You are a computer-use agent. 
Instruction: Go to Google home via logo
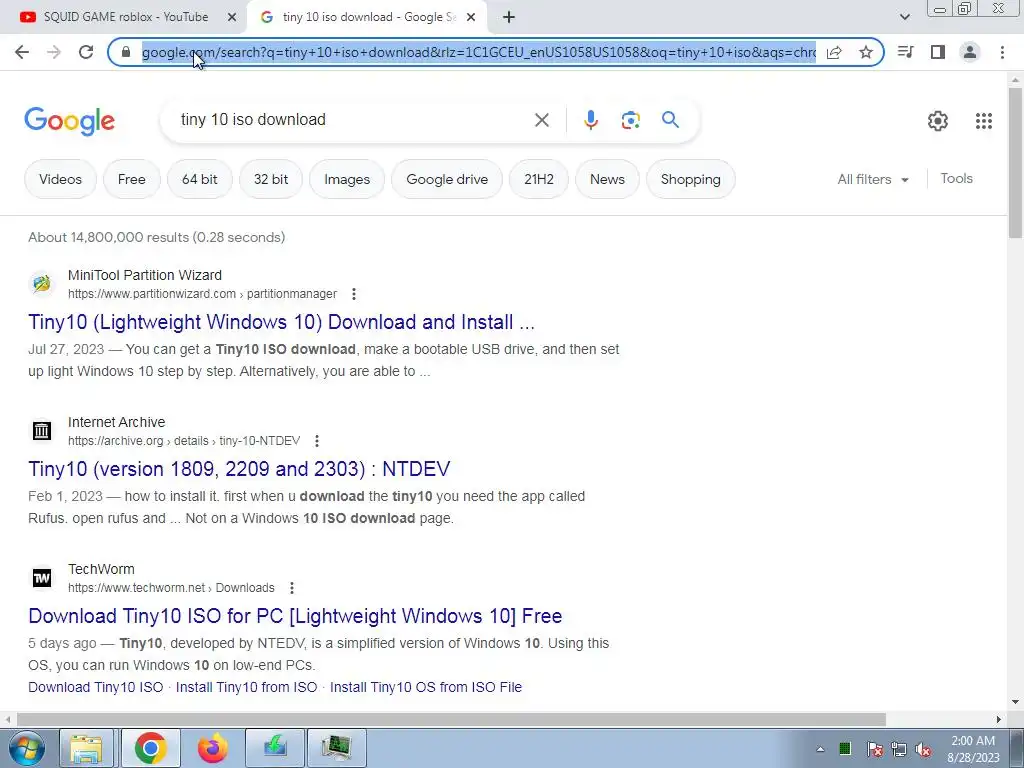click(69, 121)
